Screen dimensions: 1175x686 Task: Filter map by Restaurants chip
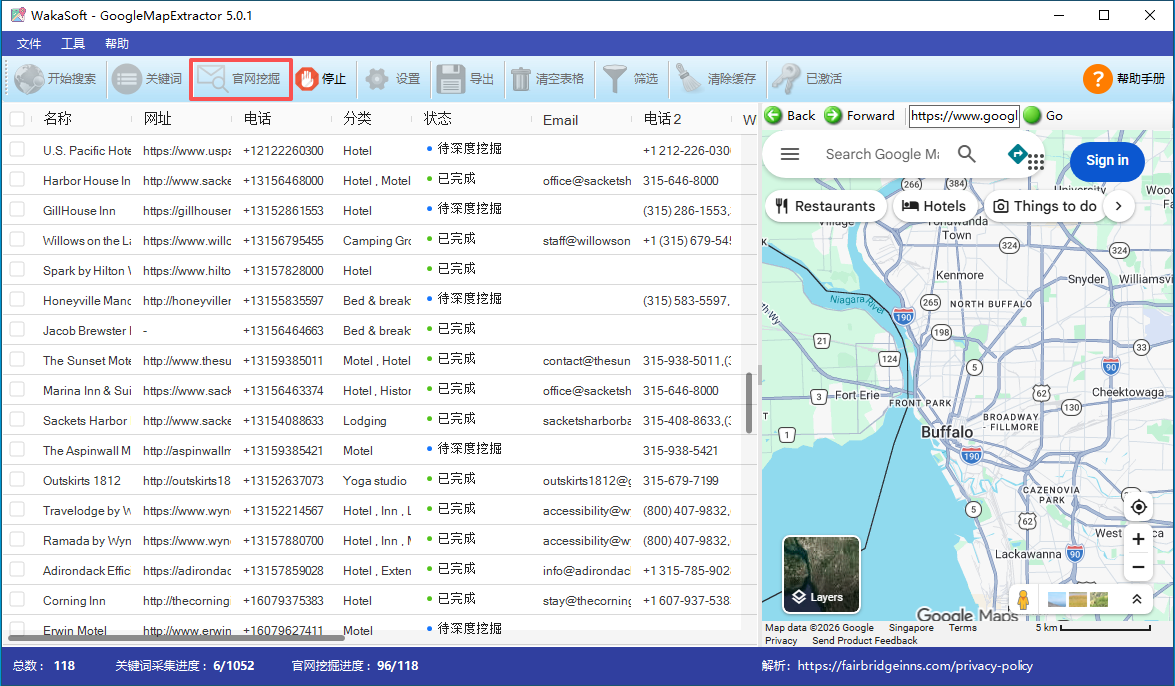[826, 206]
